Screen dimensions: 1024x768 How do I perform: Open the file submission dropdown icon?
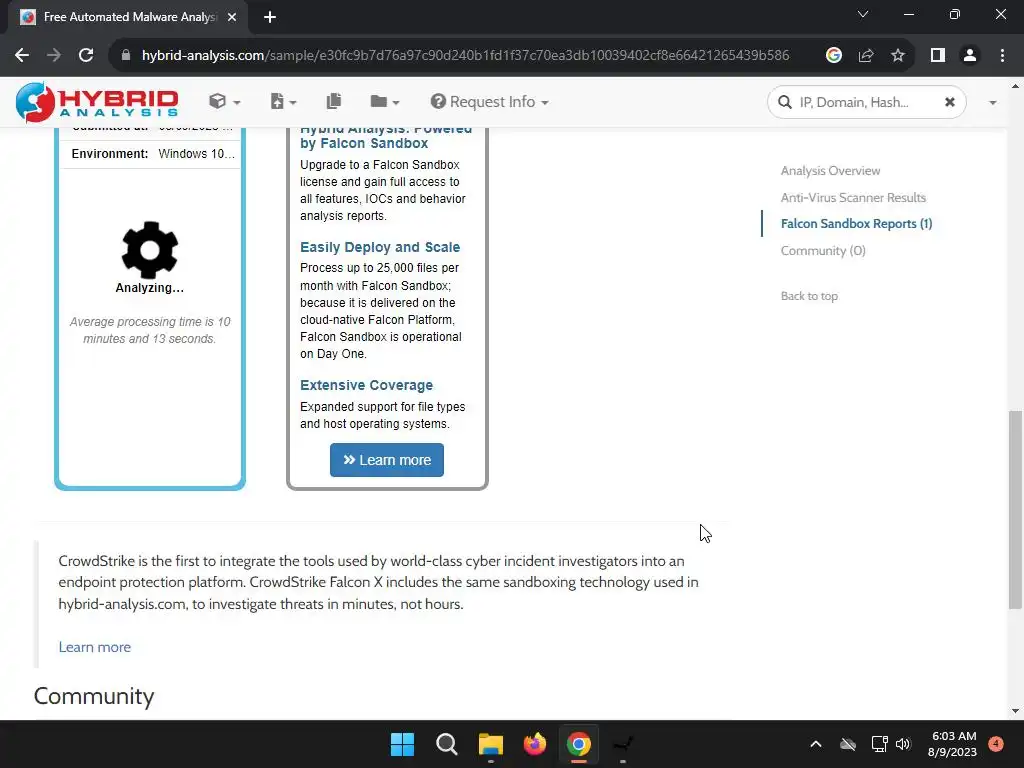coord(283,101)
